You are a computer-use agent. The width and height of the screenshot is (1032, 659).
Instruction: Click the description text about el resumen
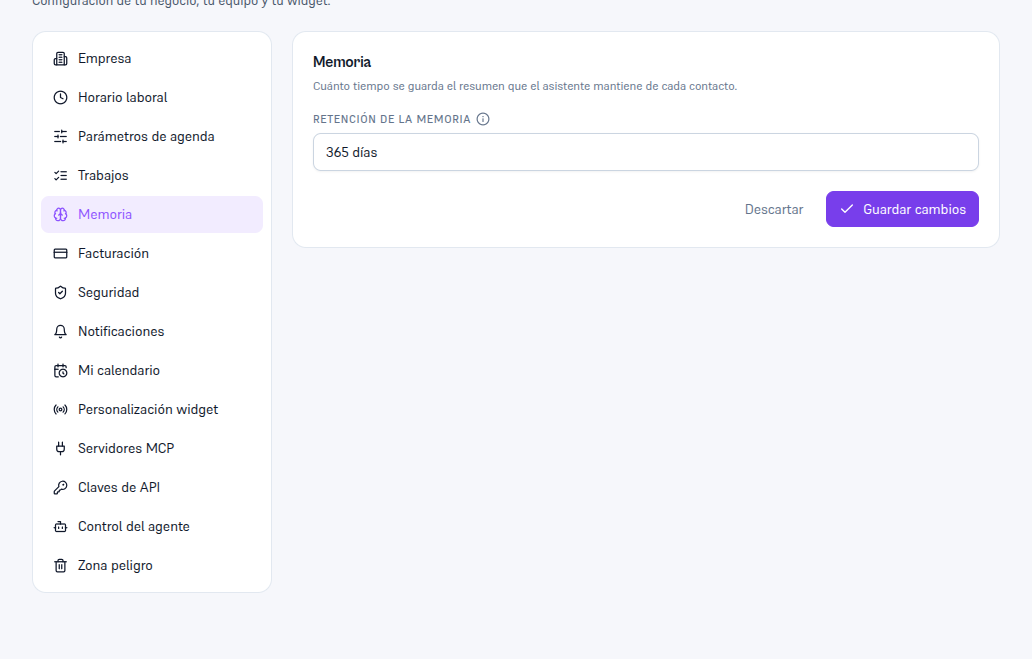[525, 86]
